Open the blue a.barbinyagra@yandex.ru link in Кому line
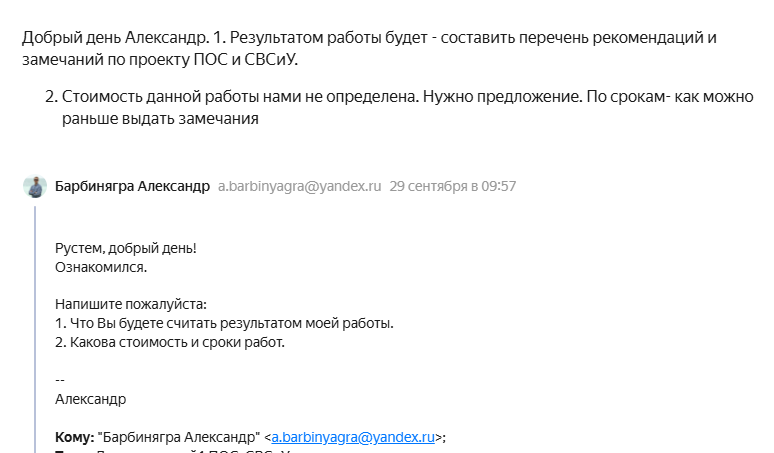The width and height of the screenshot is (774, 453). [x=354, y=436]
